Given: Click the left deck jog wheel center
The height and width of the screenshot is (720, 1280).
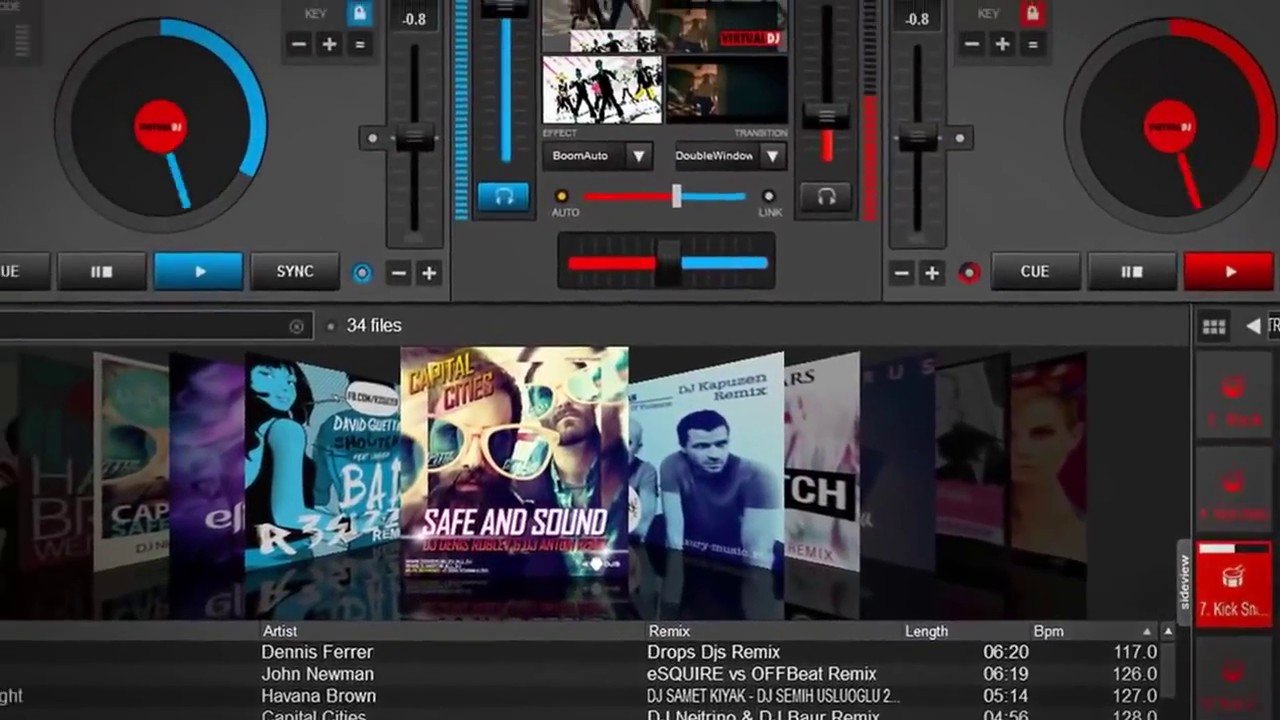Looking at the screenshot, I should coord(161,126).
